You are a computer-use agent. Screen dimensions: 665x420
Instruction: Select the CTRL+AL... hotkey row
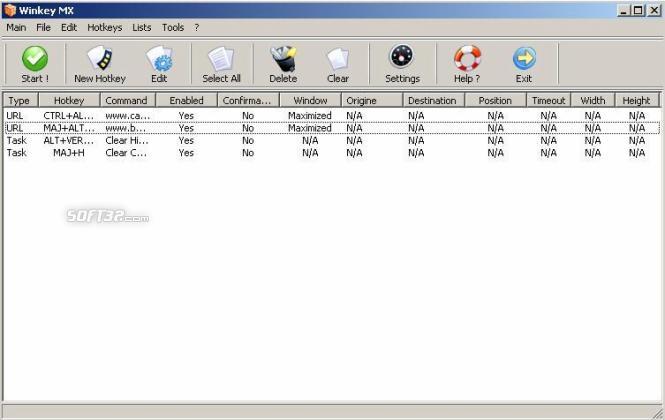332,115
